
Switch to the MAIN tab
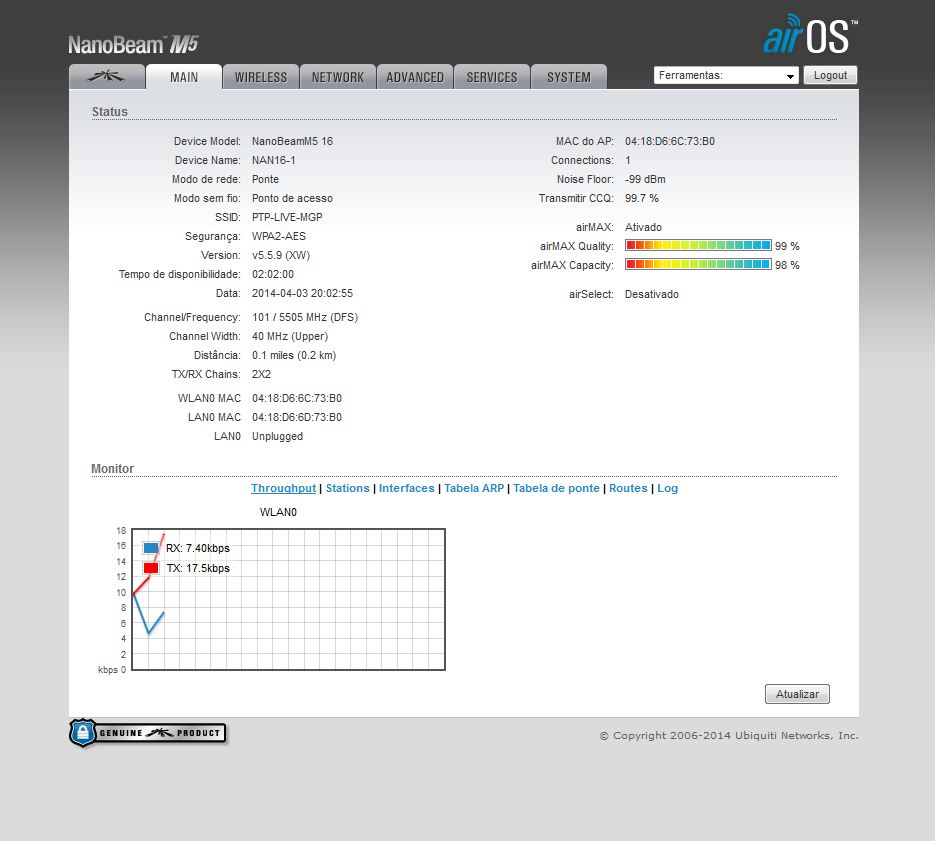click(x=184, y=77)
